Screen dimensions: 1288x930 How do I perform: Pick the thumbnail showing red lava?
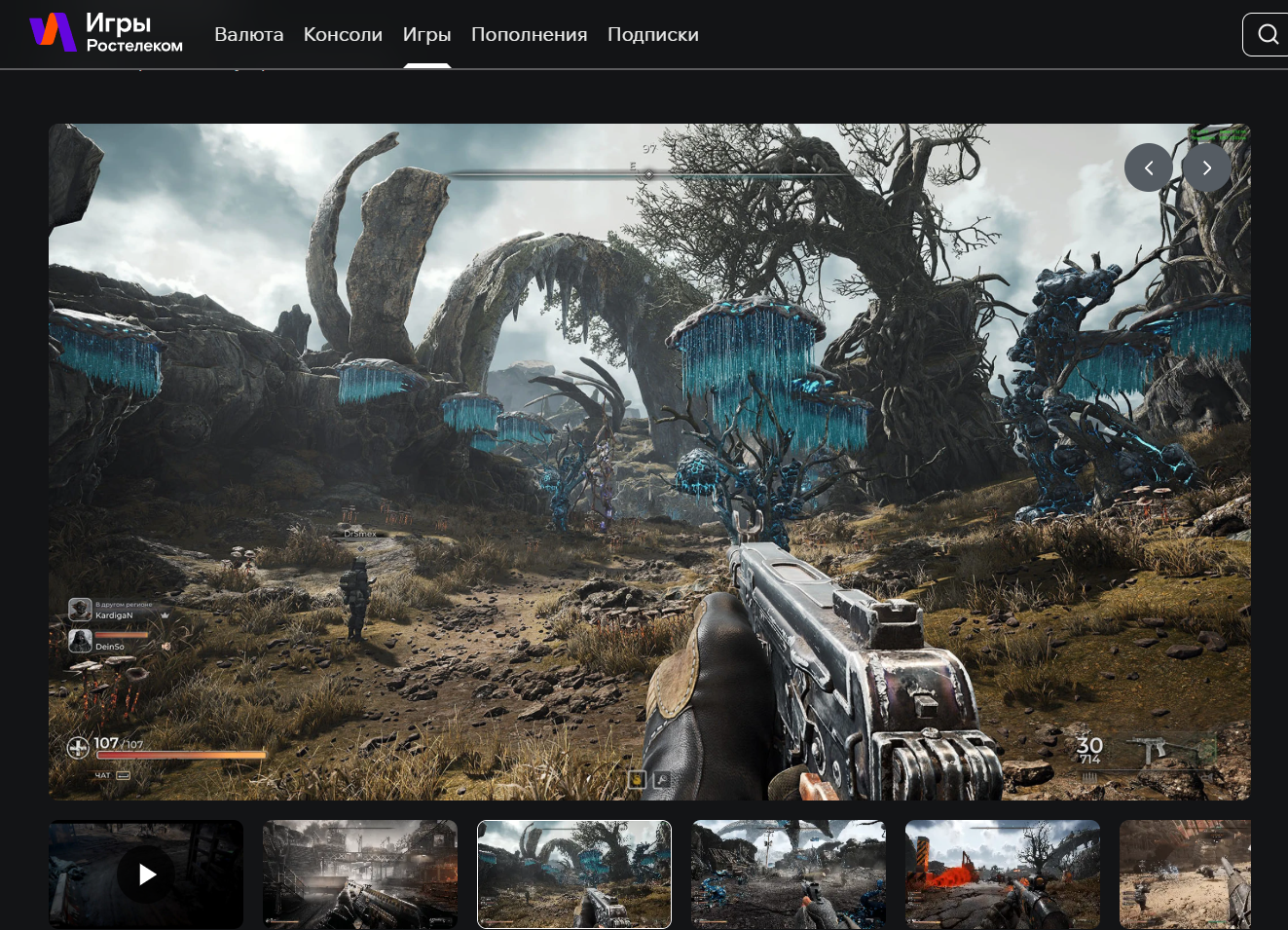click(x=1002, y=874)
